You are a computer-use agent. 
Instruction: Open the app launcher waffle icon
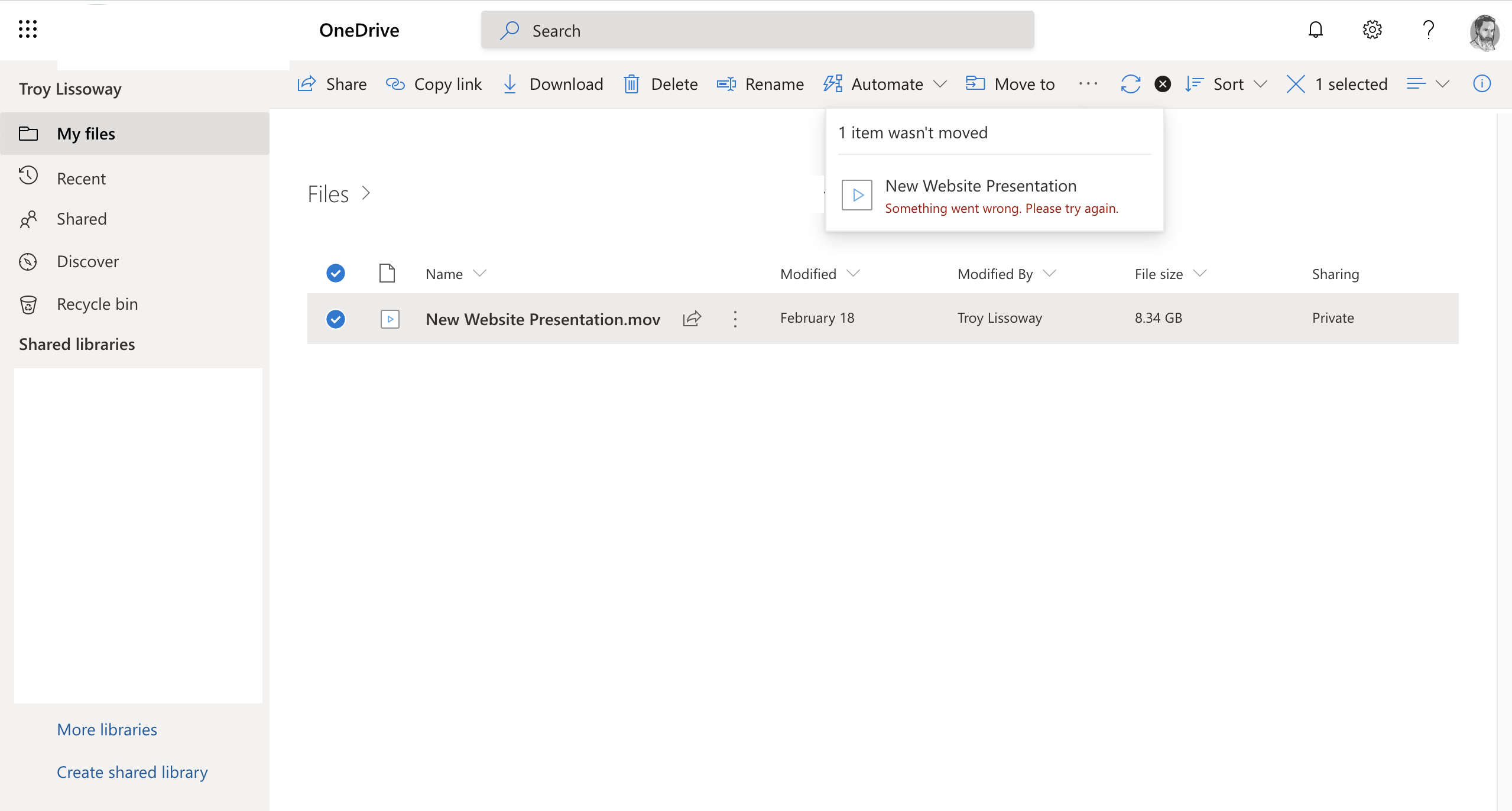pos(28,29)
